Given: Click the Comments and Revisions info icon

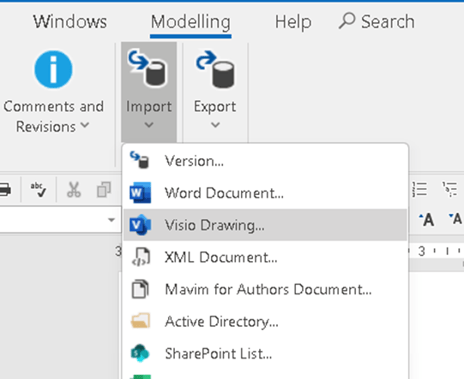Looking at the screenshot, I should click(x=53, y=69).
